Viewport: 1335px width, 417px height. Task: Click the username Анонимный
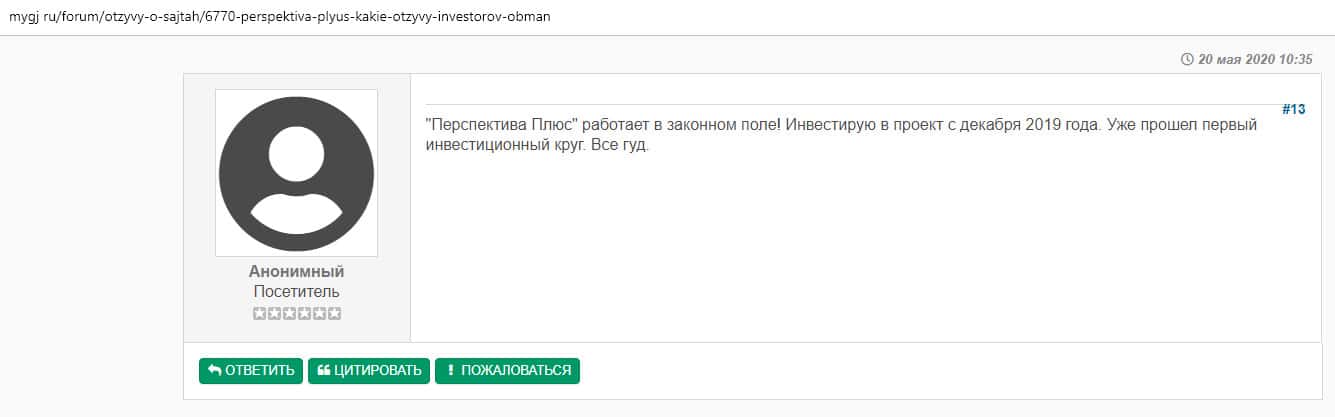coord(296,272)
